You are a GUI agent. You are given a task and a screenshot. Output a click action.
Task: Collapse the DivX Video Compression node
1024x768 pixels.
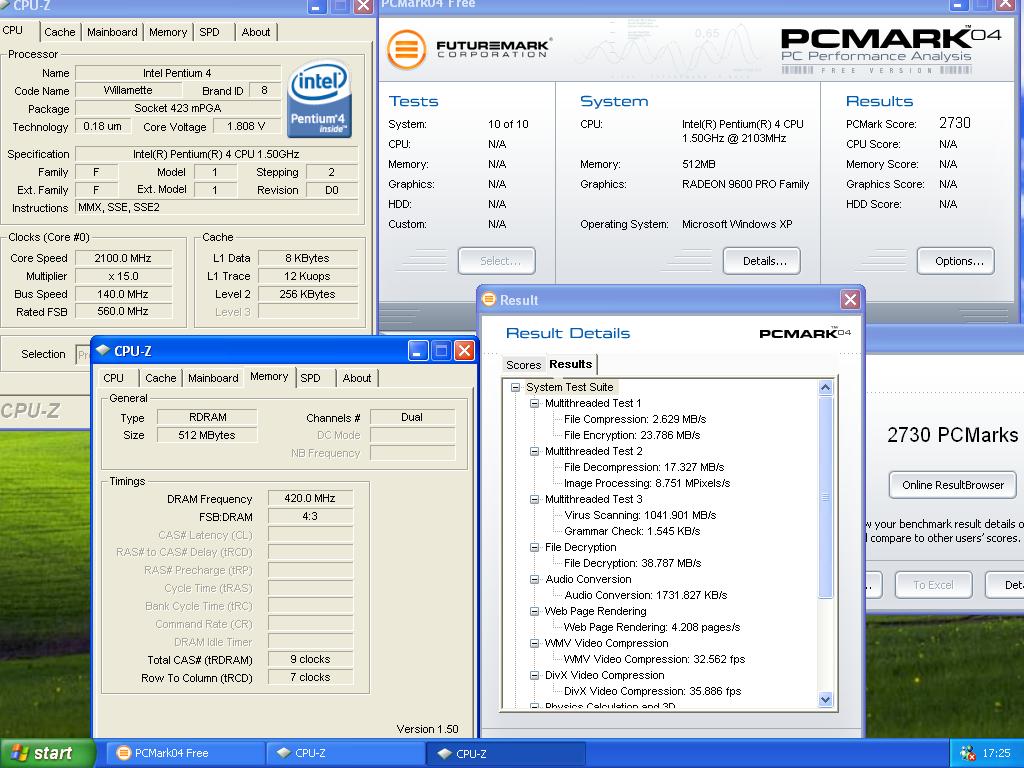coord(534,675)
